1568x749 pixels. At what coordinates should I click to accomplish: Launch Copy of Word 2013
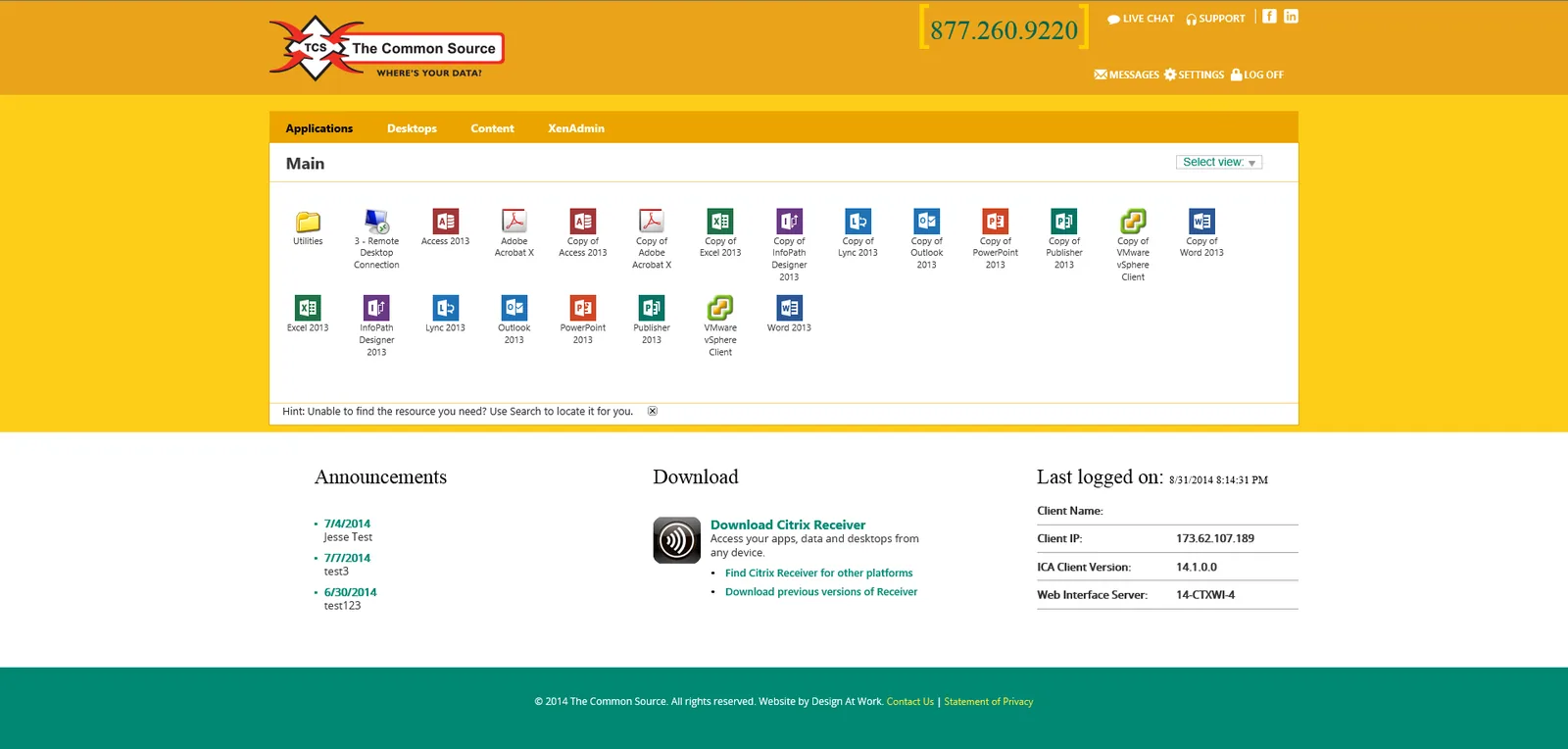(x=1201, y=222)
